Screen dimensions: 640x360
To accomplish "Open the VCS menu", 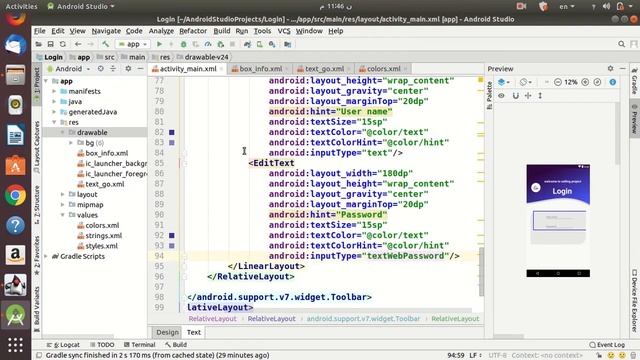I will click(284, 31).
